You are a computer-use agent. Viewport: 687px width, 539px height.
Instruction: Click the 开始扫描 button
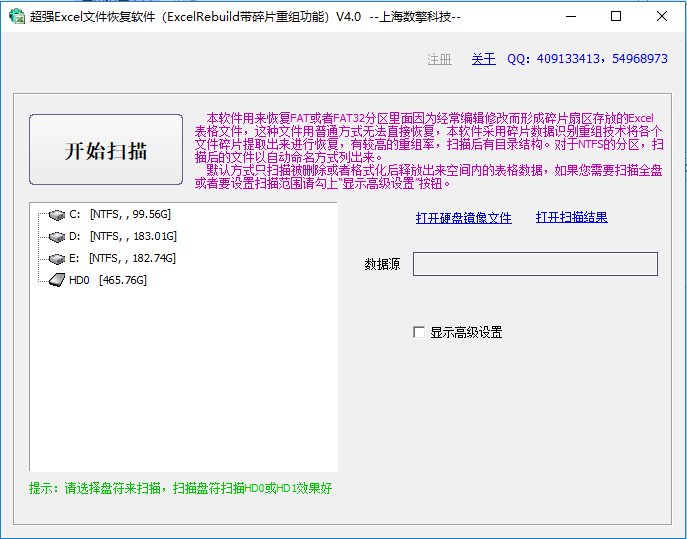click(x=106, y=149)
